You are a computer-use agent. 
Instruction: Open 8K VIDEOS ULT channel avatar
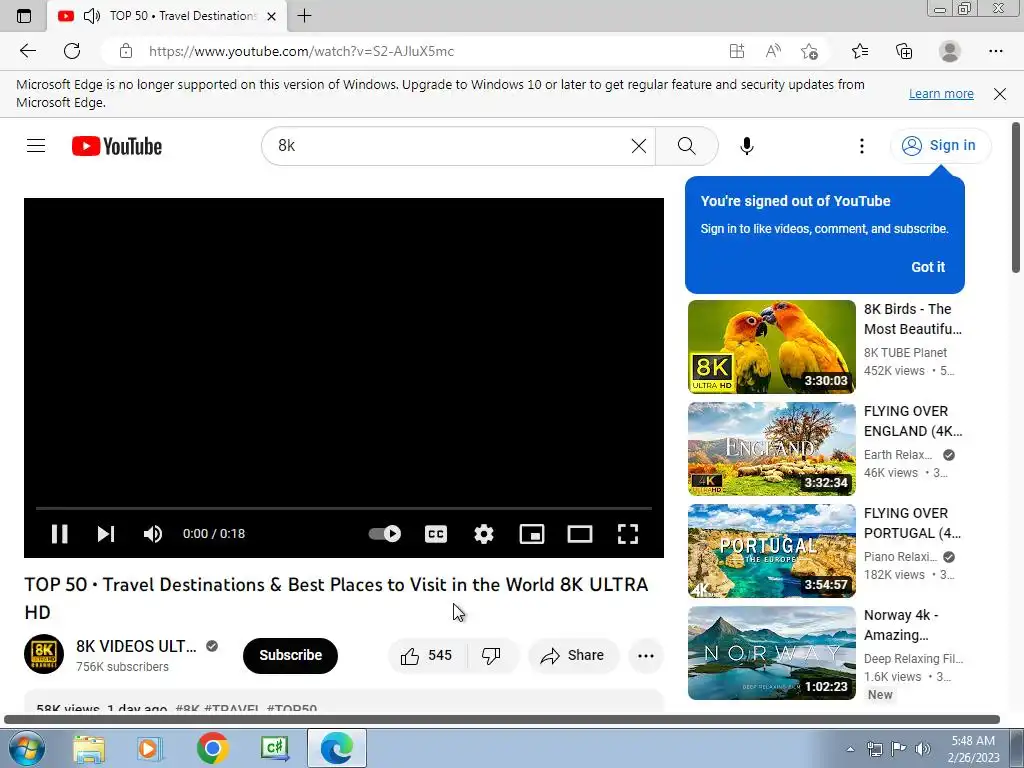[x=44, y=654]
